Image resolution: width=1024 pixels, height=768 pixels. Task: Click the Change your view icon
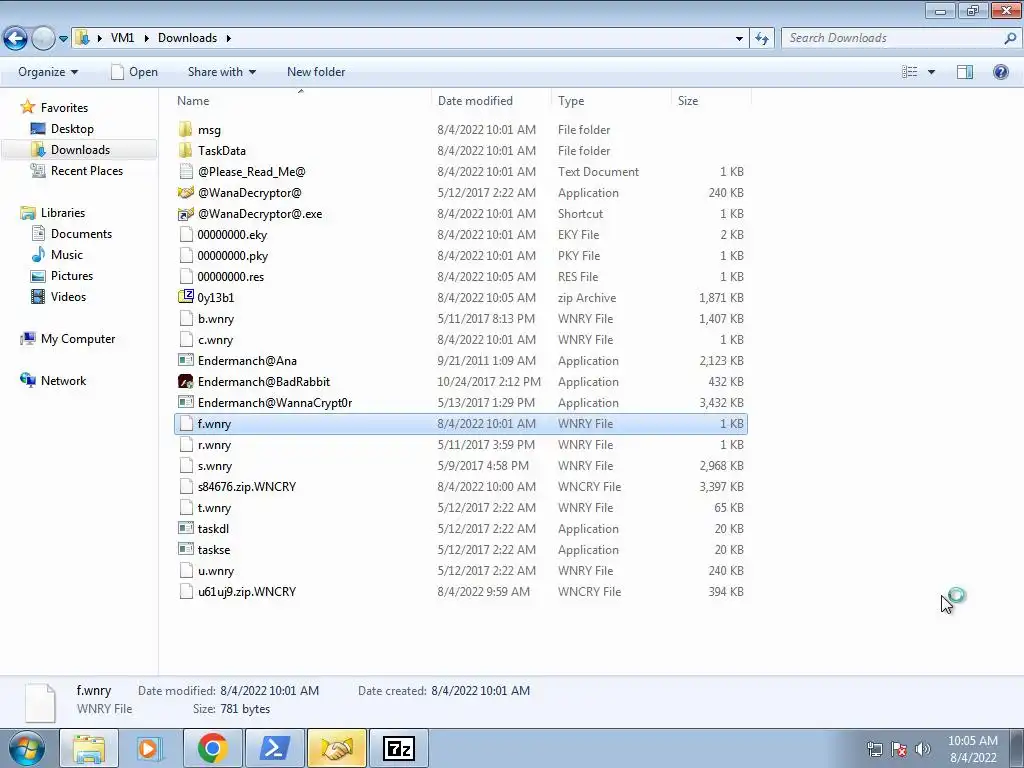(x=910, y=72)
